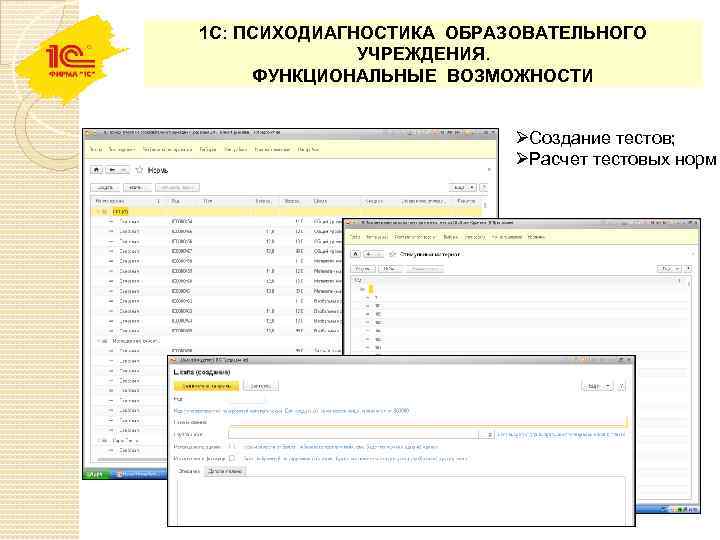Click the navigation arrows in the middle list window
The width and height of the screenshot is (720, 540).
(373, 254)
